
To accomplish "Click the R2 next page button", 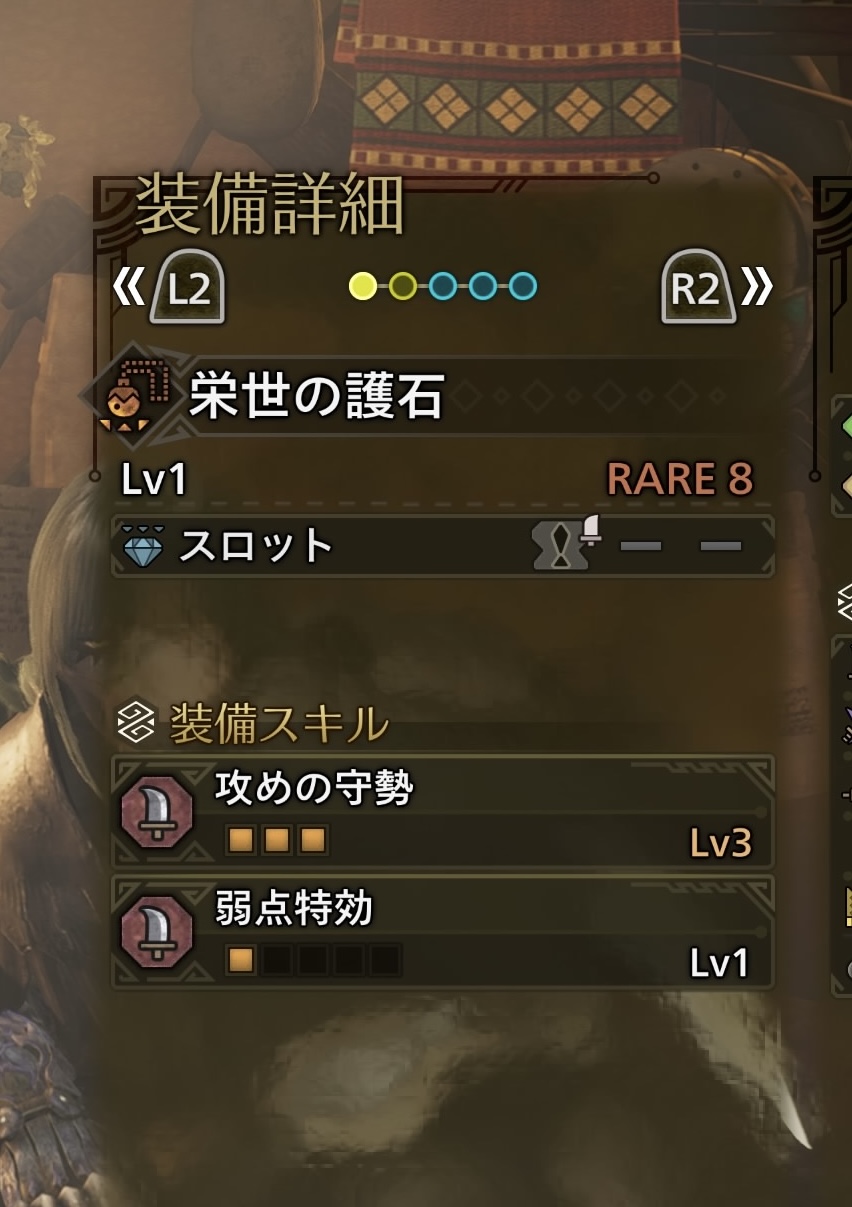I will pyautogui.click(x=698, y=287).
